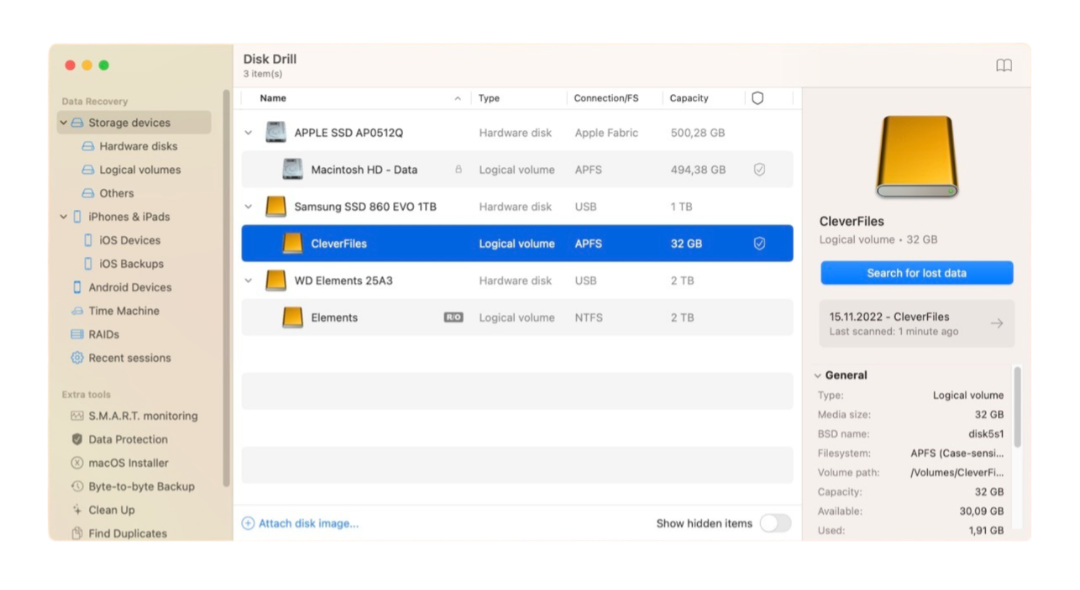The height and width of the screenshot is (590, 1080).
Task: Sort list by the Capacity column header
Action: pos(689,98)
